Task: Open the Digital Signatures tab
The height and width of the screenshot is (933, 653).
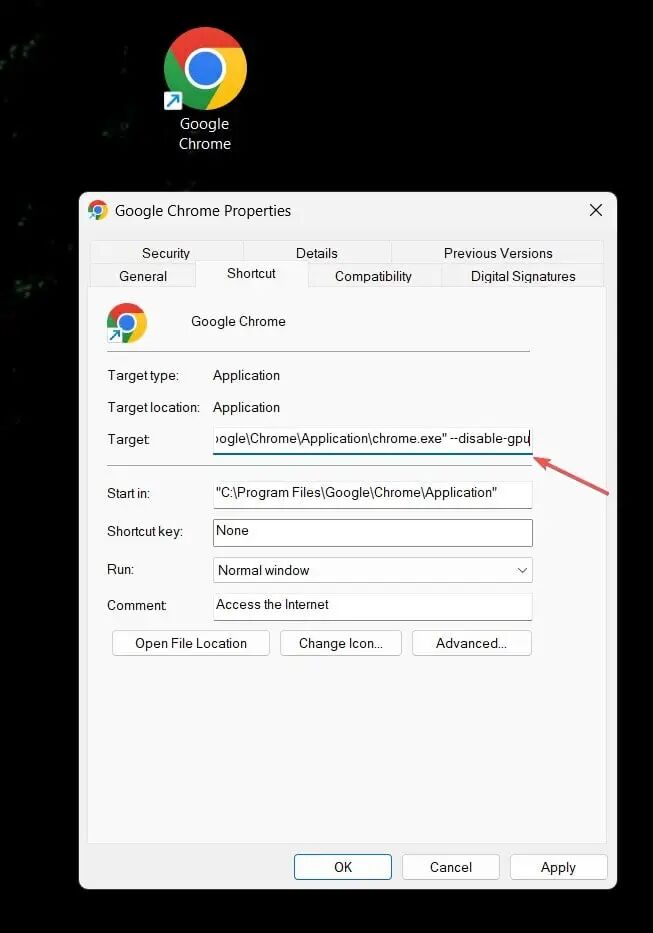Action: (x=523, y=276)
